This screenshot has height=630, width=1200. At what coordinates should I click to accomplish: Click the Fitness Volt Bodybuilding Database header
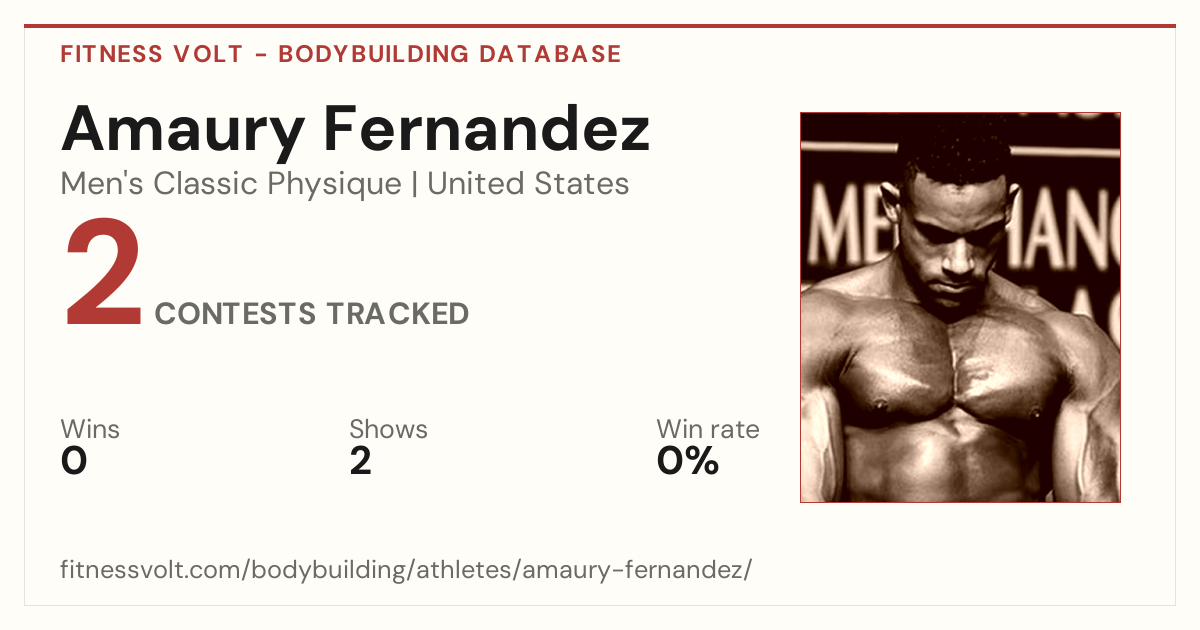click(x=341, y=54)
